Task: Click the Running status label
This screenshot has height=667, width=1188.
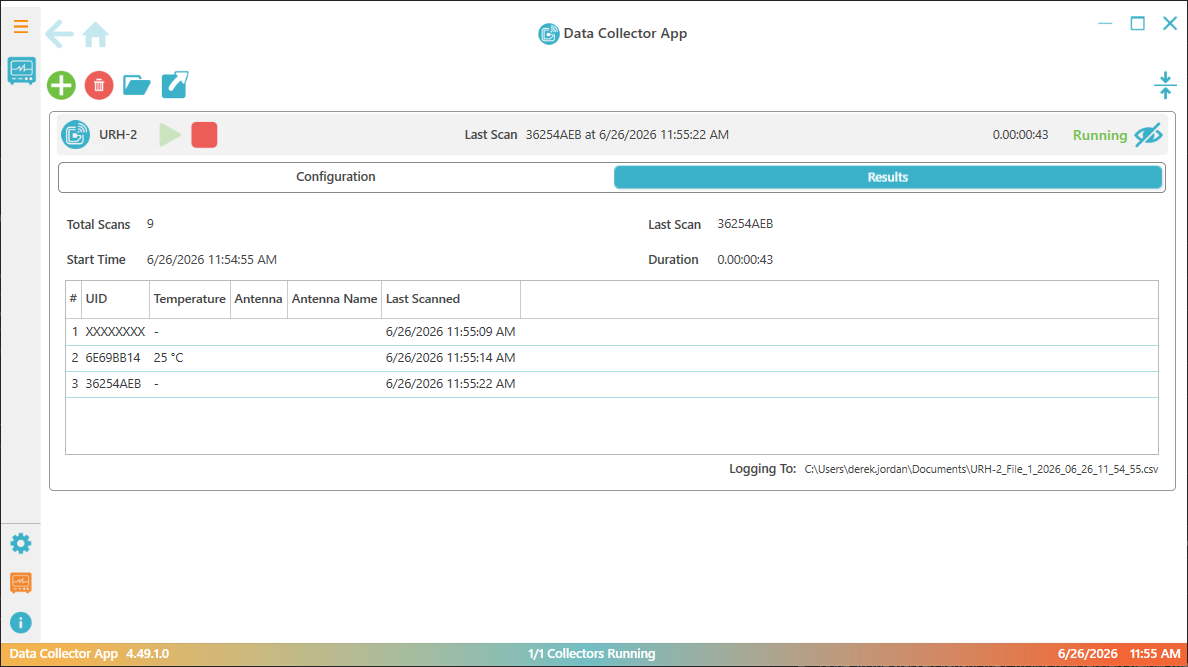Action: click(1100, 136)
